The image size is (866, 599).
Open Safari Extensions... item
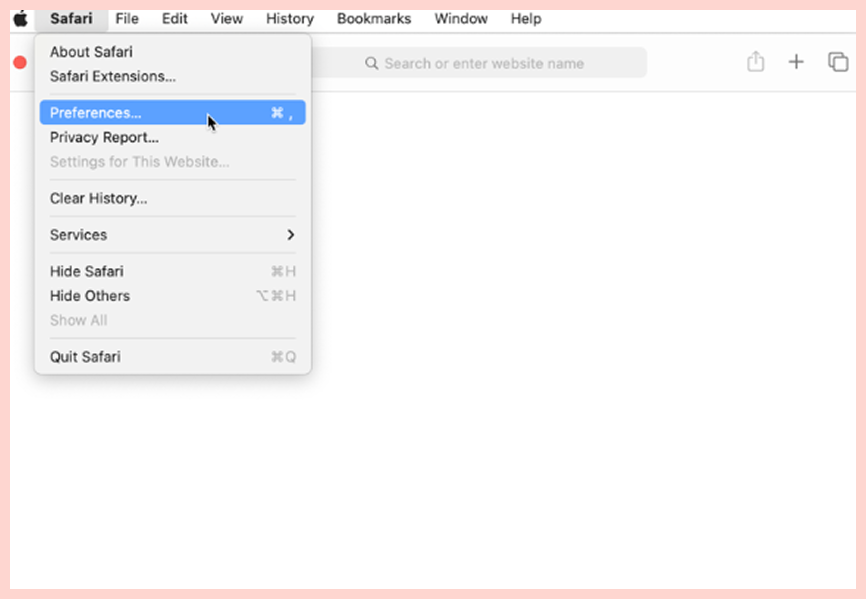pyautogui.click(x=112, y=76)
